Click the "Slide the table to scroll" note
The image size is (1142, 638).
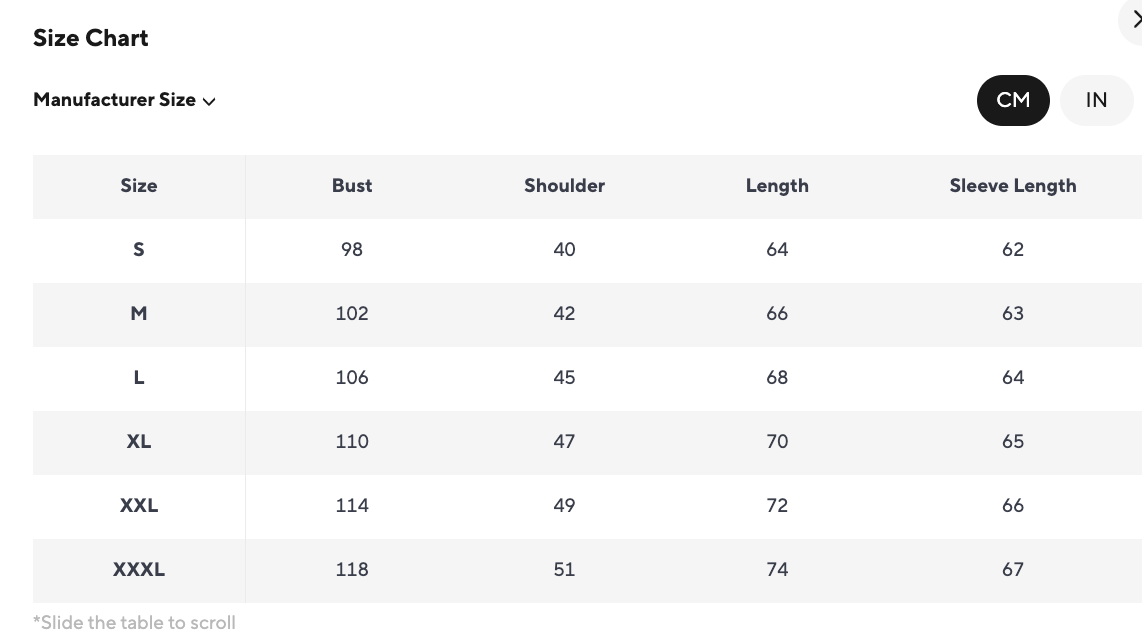(x=135, y=623)
